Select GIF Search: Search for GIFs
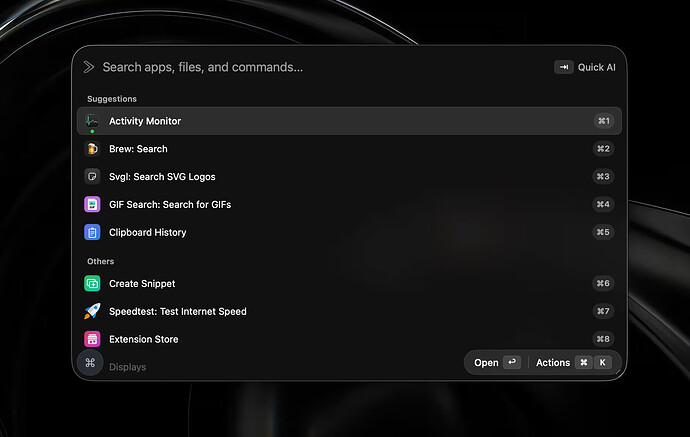The height and width of the screenshot is (437, 690). [349, 204]
